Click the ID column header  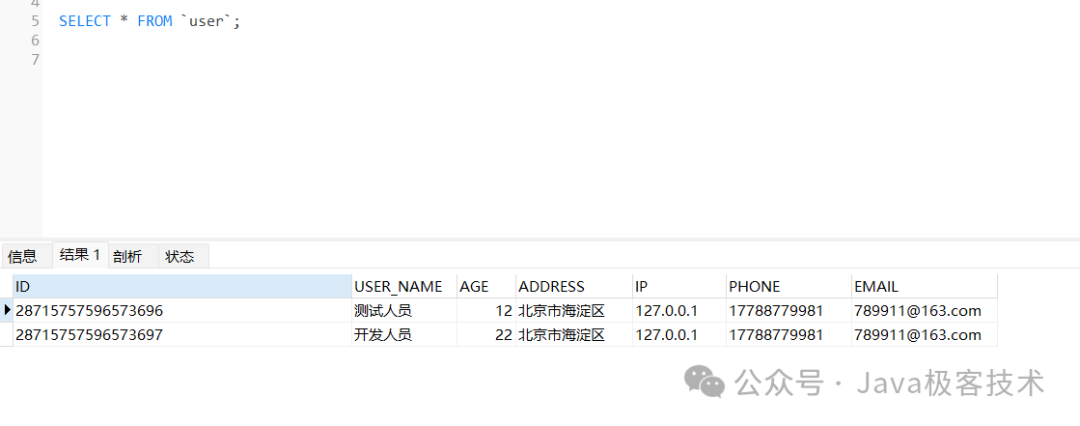[x=182, y=287]
